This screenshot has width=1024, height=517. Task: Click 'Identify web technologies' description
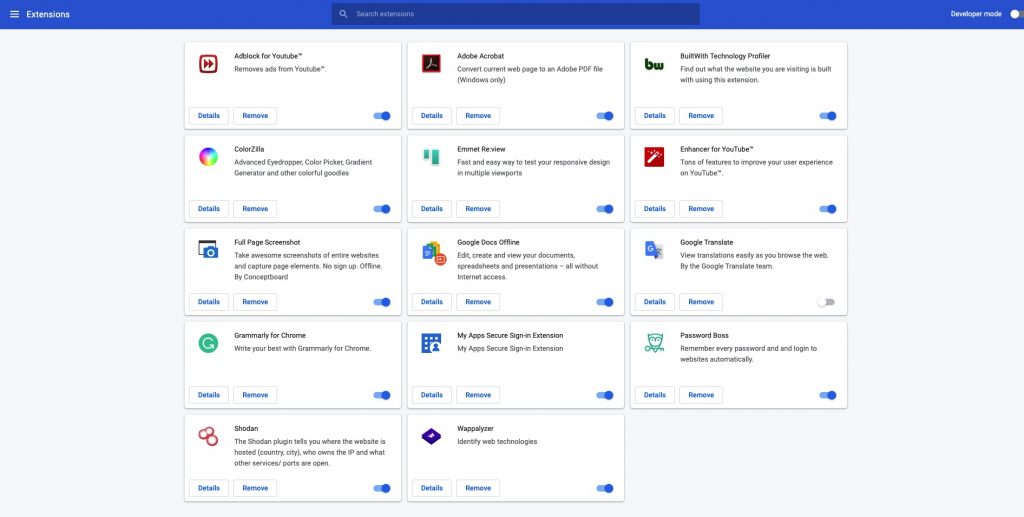[x=497, y=441]
